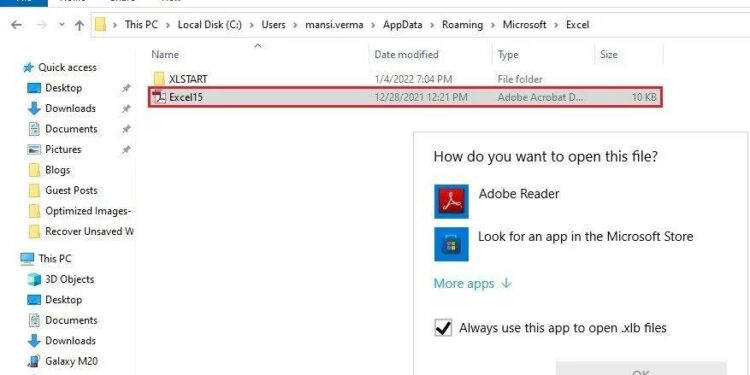Select This PC in navigation pane
The height and width of the screenshot is (375, 750).
[x=55, y=259]
